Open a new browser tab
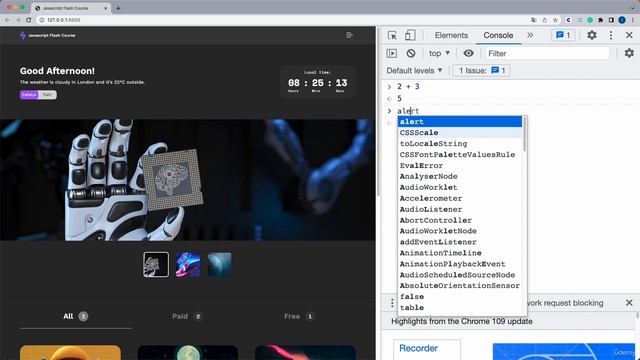This screenshot has width=640, height=360. (118, 8)
